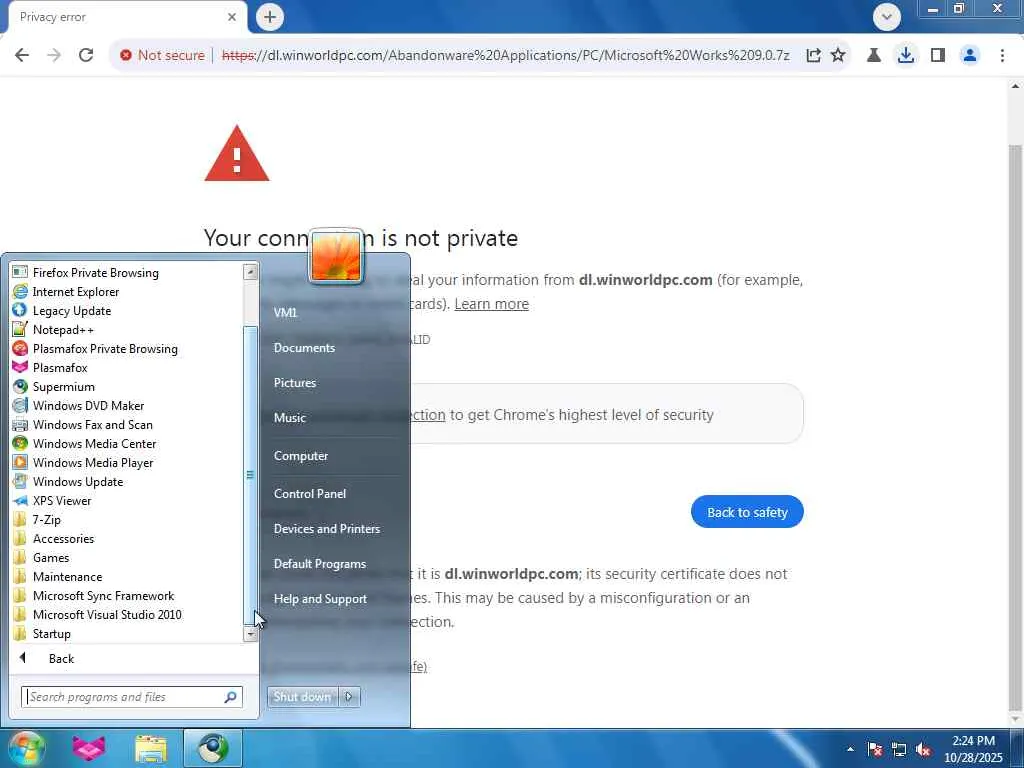Click the share page icon in address bar

point(813,56)
